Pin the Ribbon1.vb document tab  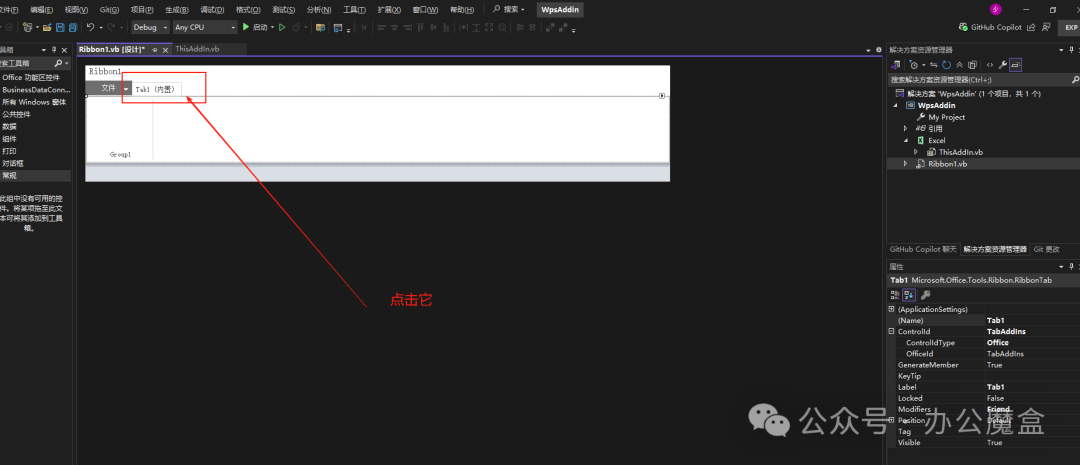pyautogui.click(x=155, y=50)
